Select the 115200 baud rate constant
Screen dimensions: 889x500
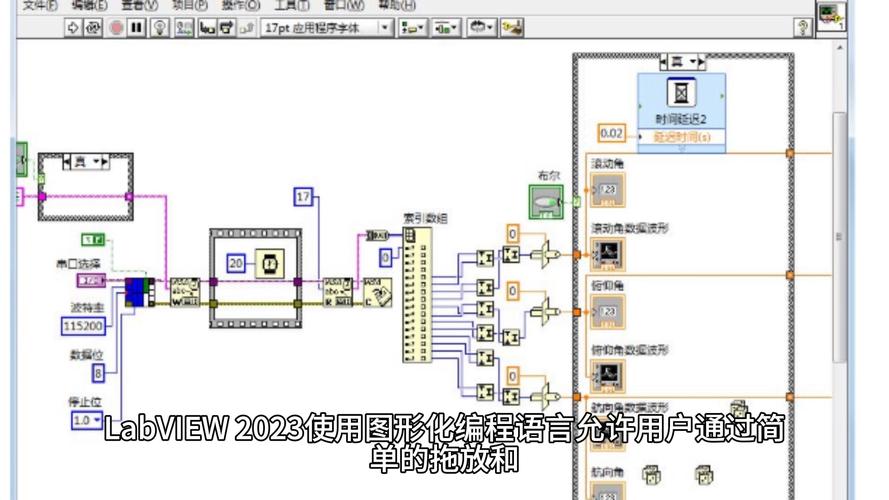pos(83,326)
